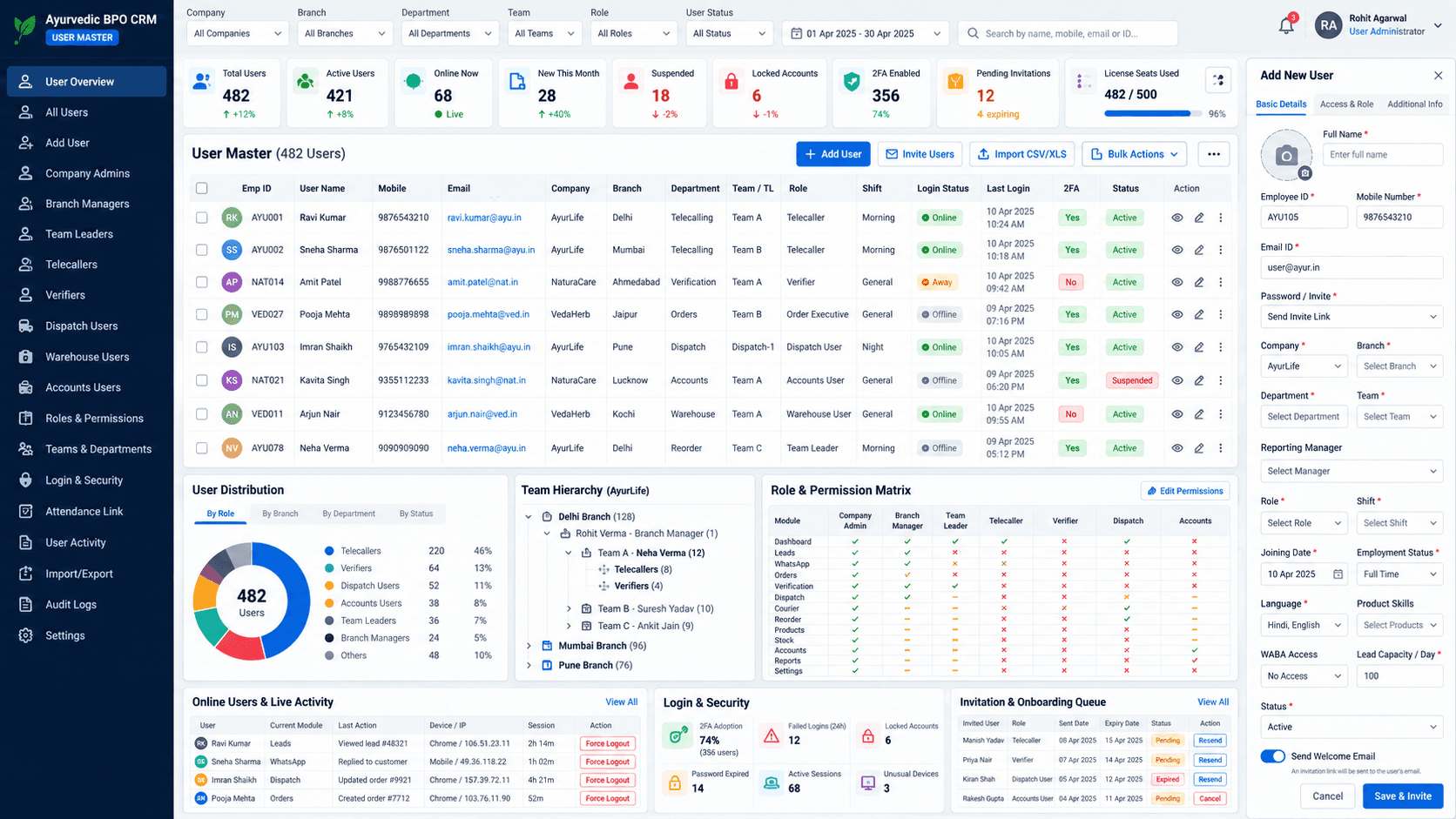Check the select-all checkbox in table header

(x=202, y=188)
